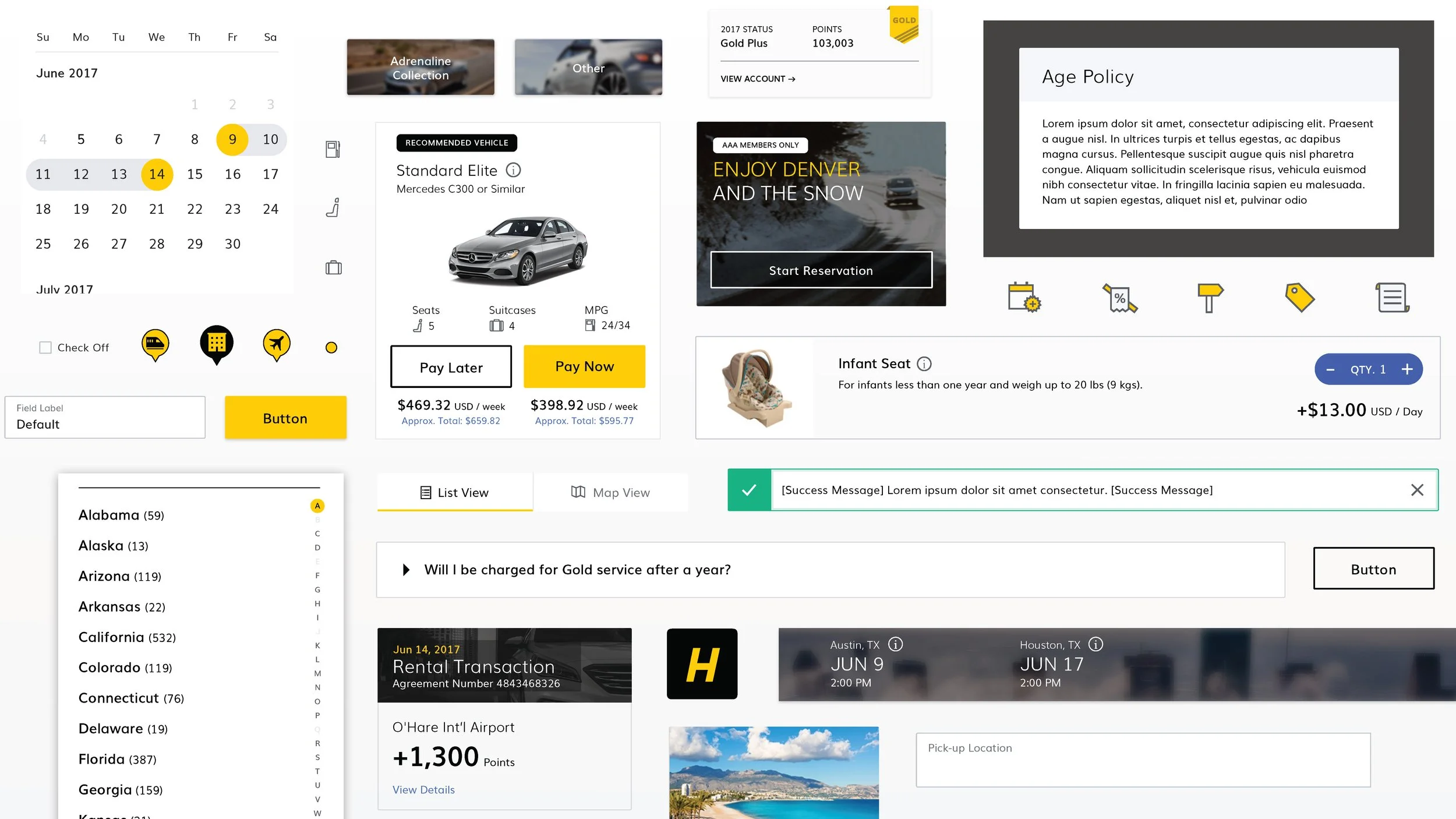Viewport: 1456px width, 819px height.
Task: Decrease infant seat quantity with minus
Action: (1330, 369)
